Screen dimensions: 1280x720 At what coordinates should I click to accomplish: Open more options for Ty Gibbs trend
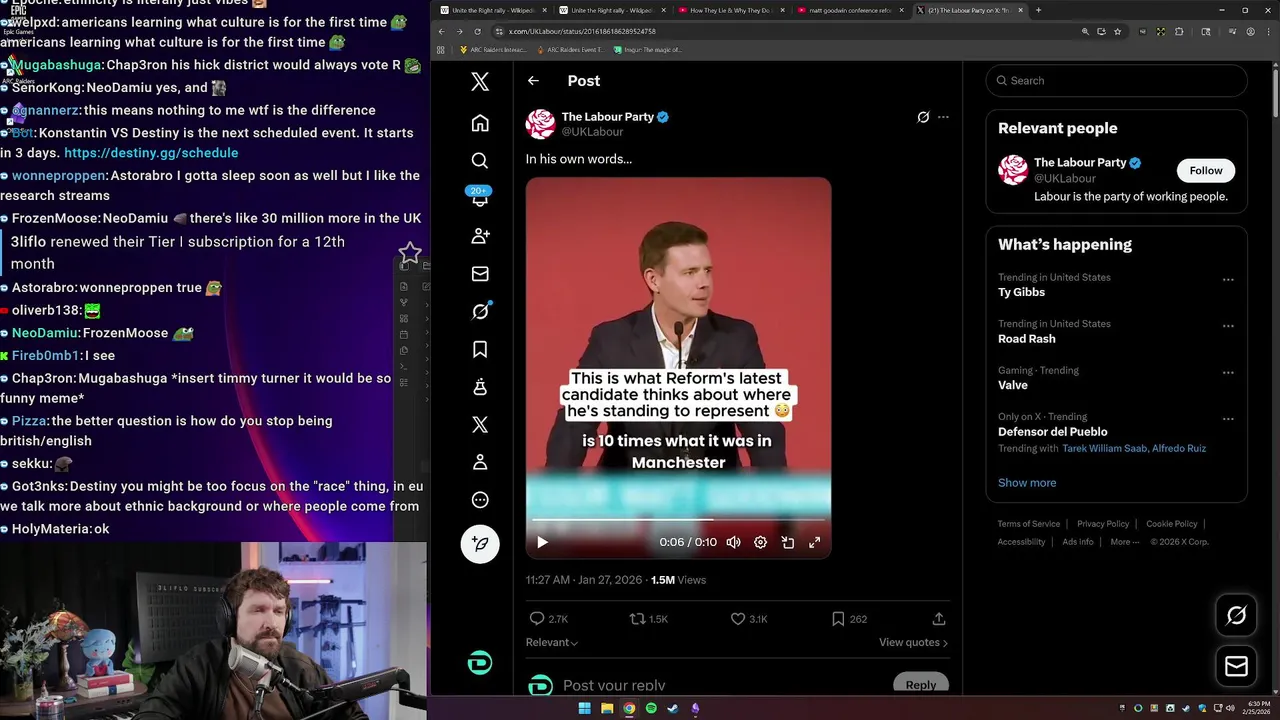click(x=1228, y=280)
